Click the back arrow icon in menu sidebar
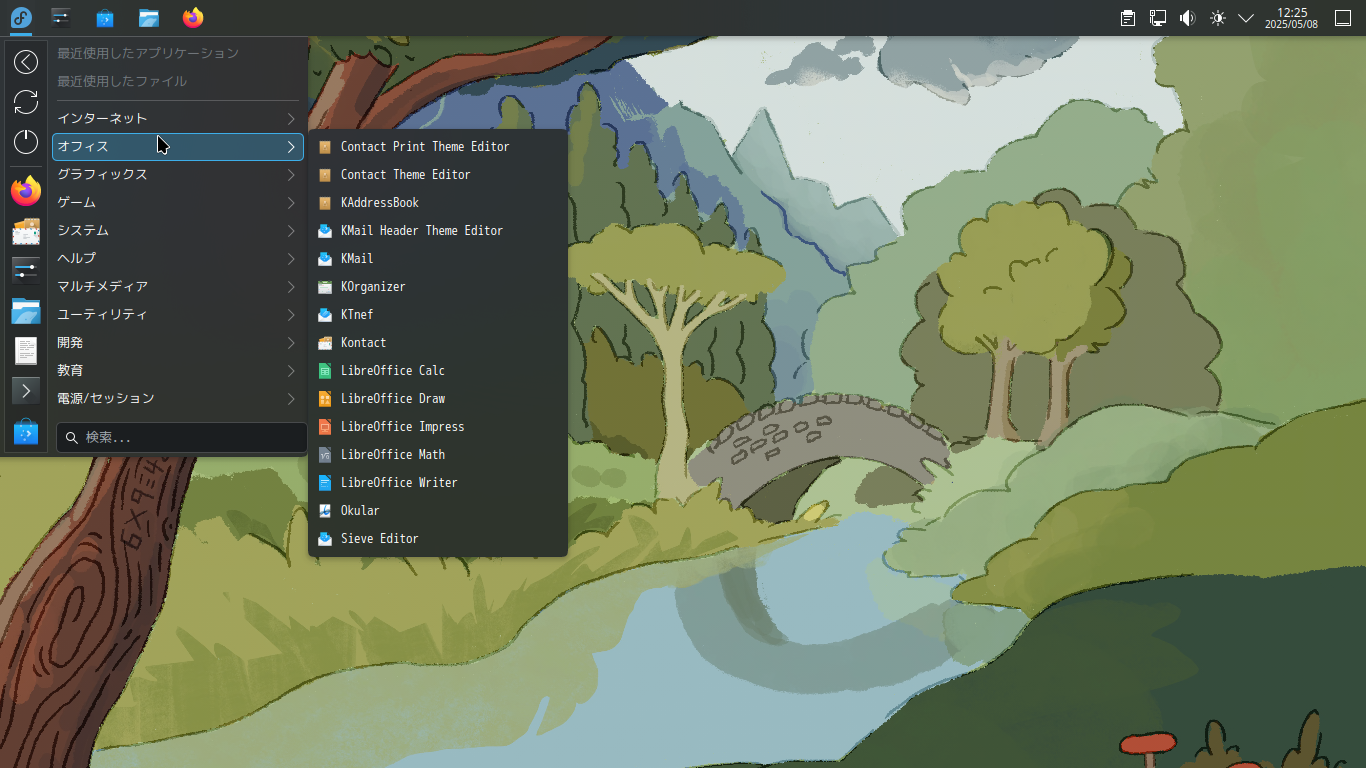 point(26,62)
